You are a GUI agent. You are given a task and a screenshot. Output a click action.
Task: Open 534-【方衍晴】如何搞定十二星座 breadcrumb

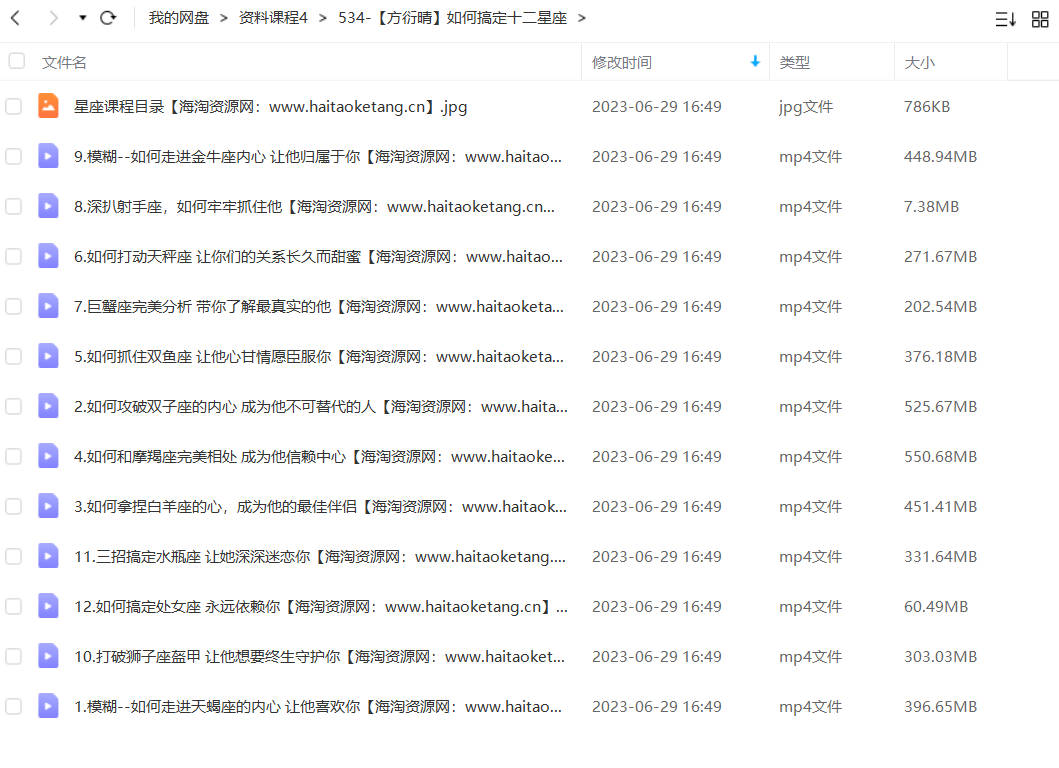pyautogui.click(x=453, y=18)
